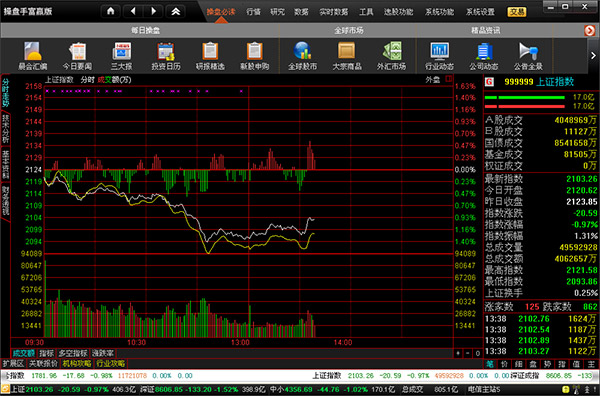
Task: Switch to 财务透视 side tab
Action: pyautogui.click(x=6, y=201)
